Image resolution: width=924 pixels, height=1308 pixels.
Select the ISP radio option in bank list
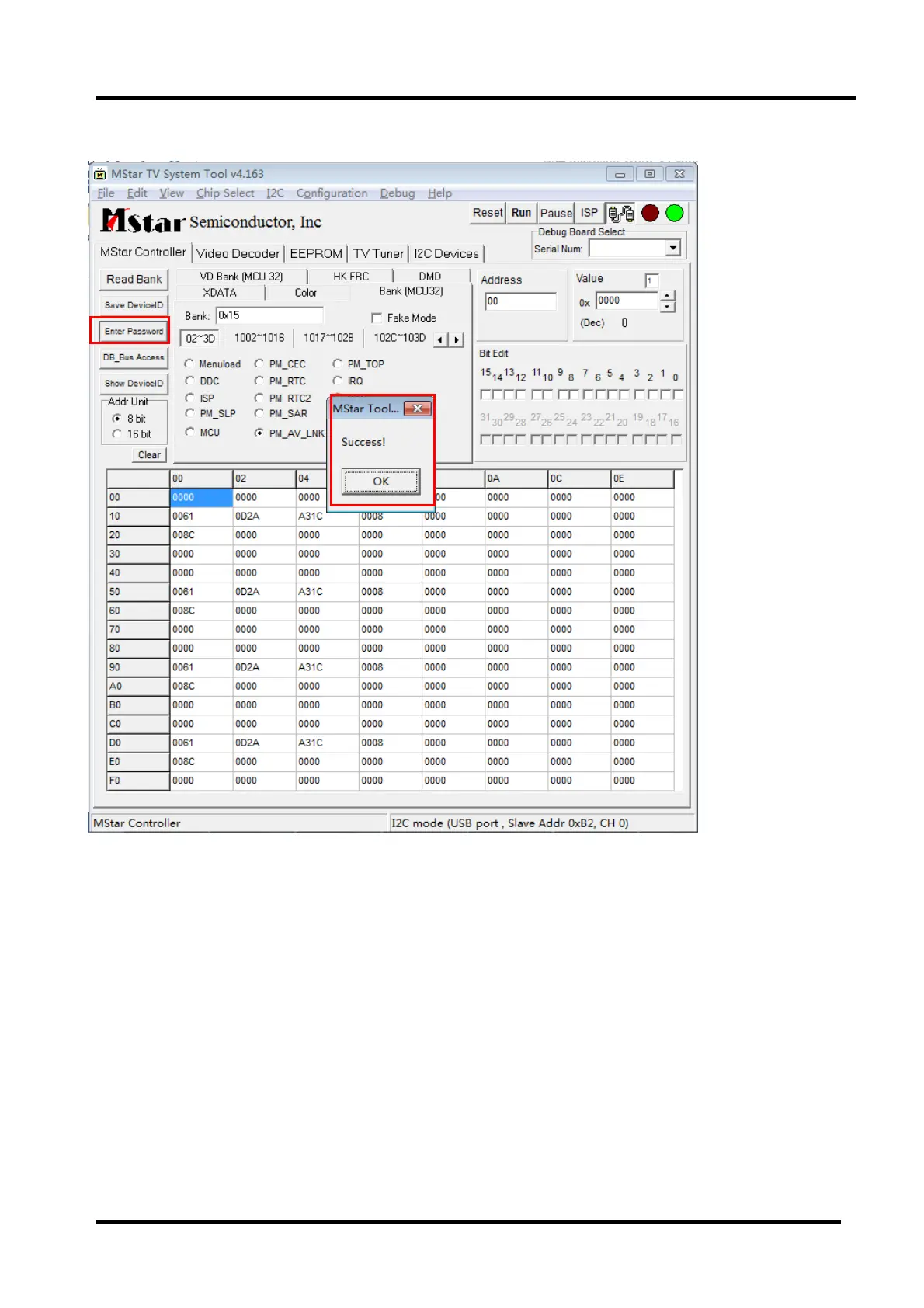(x=189, y=398)
